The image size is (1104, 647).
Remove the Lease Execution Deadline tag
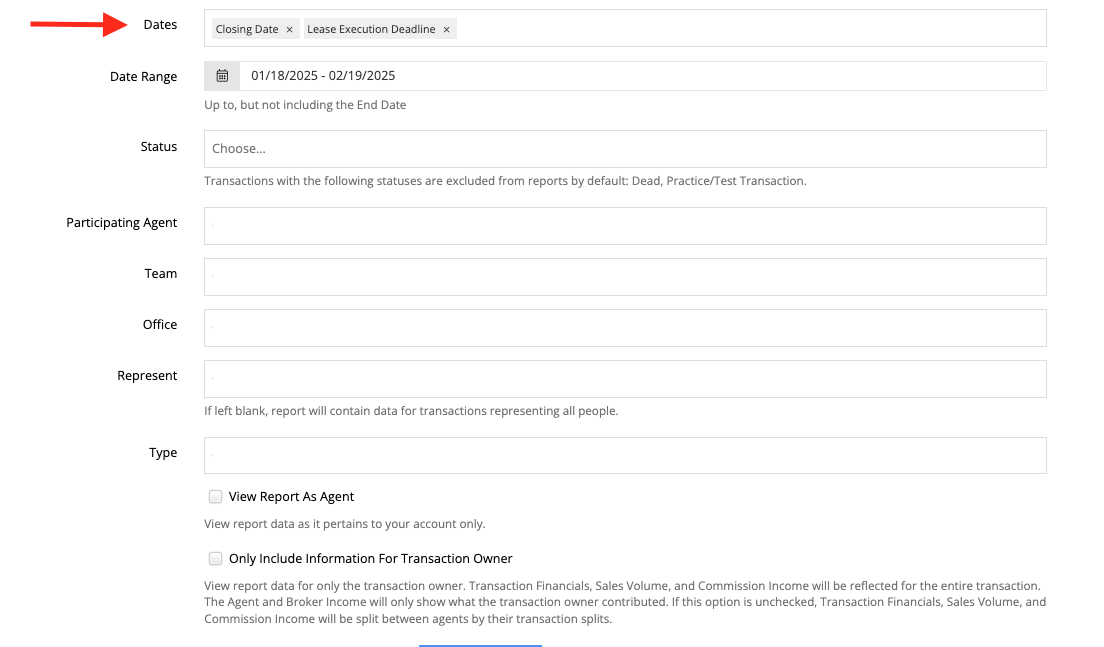tap(446, 30)
